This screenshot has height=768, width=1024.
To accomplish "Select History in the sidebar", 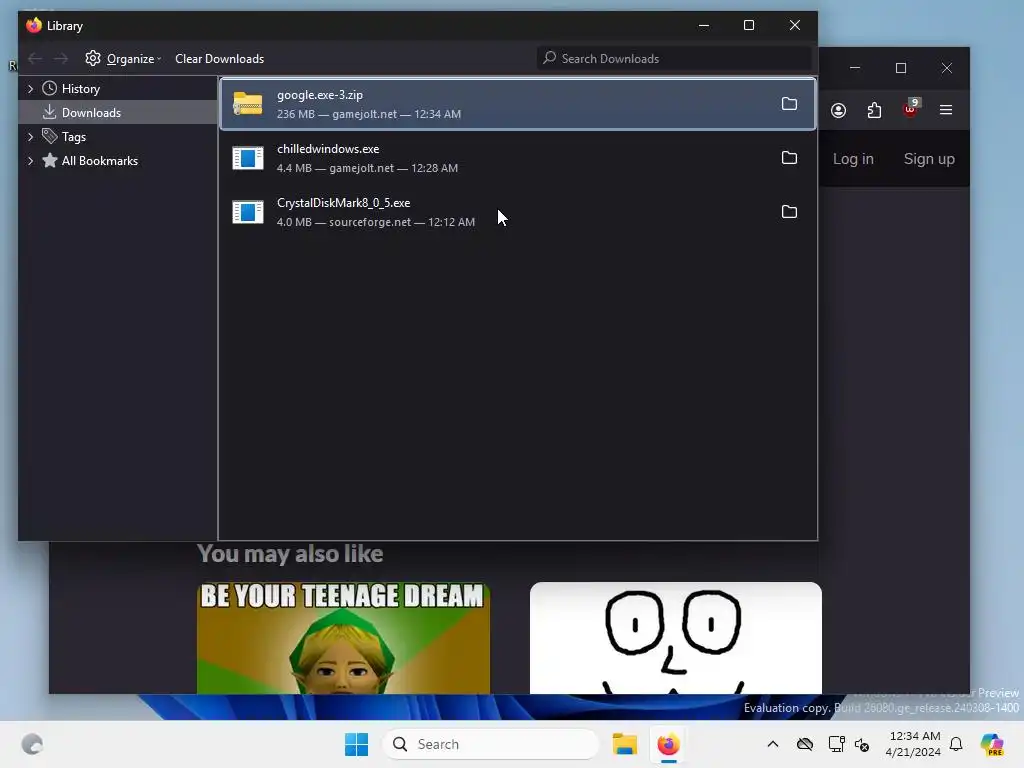I will coord(81,89).
